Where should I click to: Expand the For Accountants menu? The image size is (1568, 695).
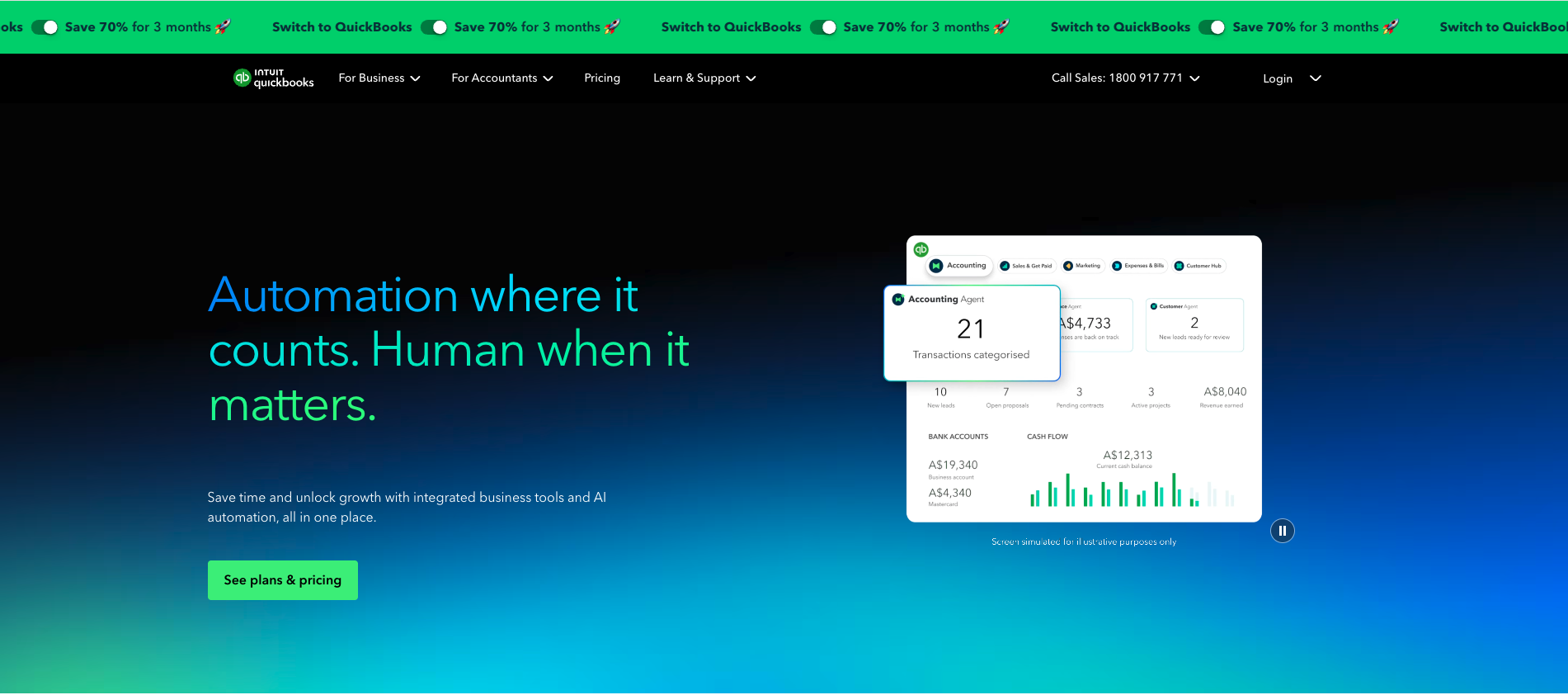pyautogui.click(x=502, y=78)
